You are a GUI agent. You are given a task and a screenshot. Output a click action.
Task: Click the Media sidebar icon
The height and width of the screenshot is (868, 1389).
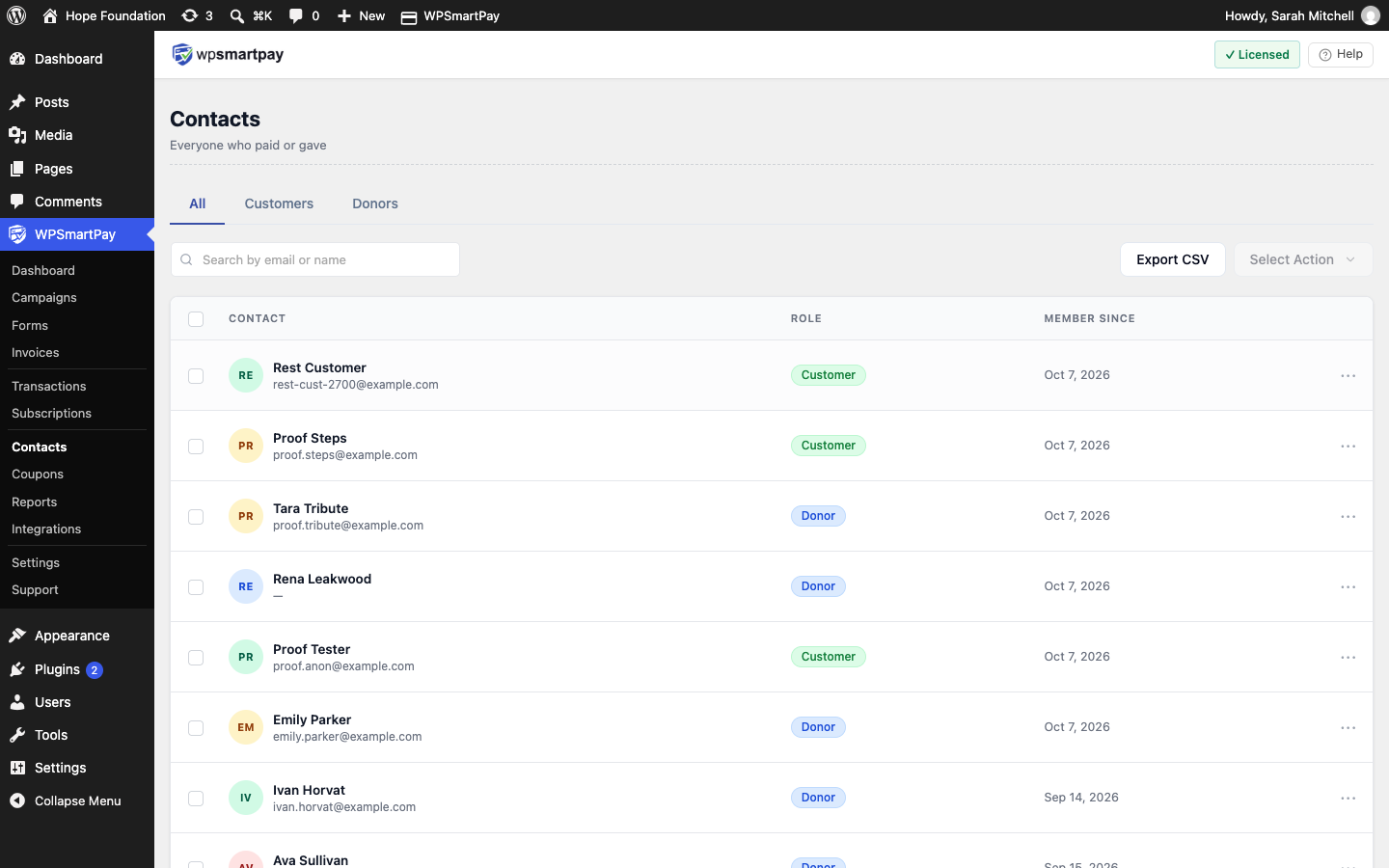point(17,135)
